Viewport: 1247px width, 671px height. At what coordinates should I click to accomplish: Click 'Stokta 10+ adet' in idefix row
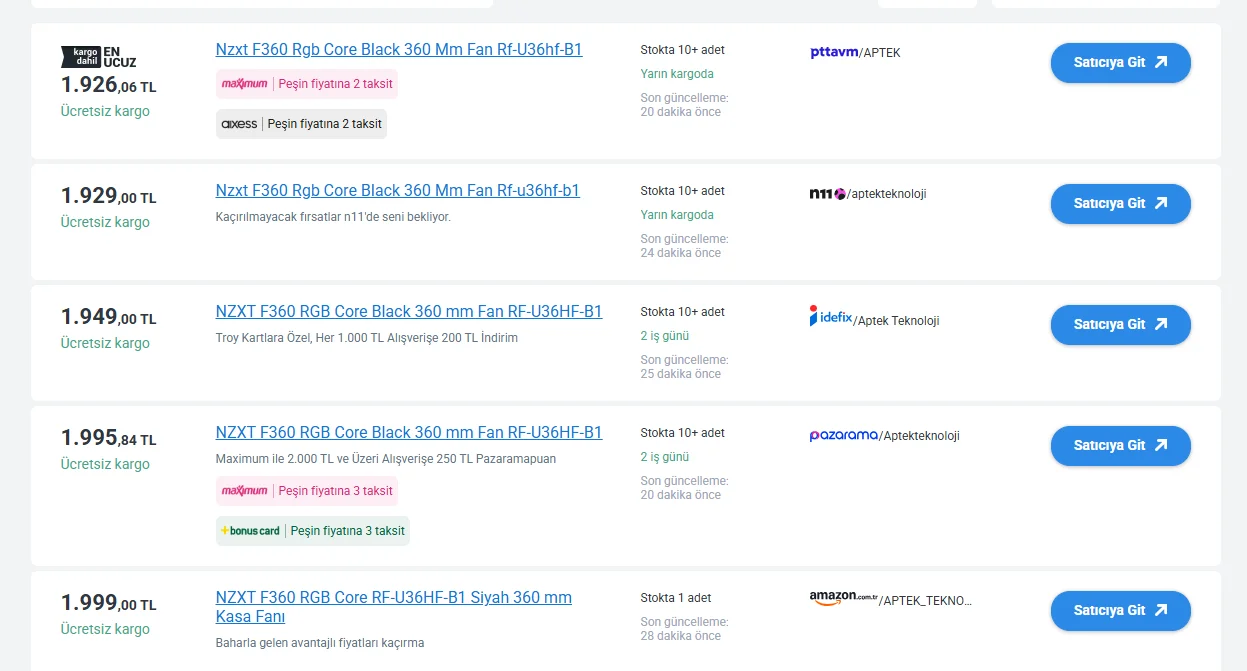[x=683, y=311]
